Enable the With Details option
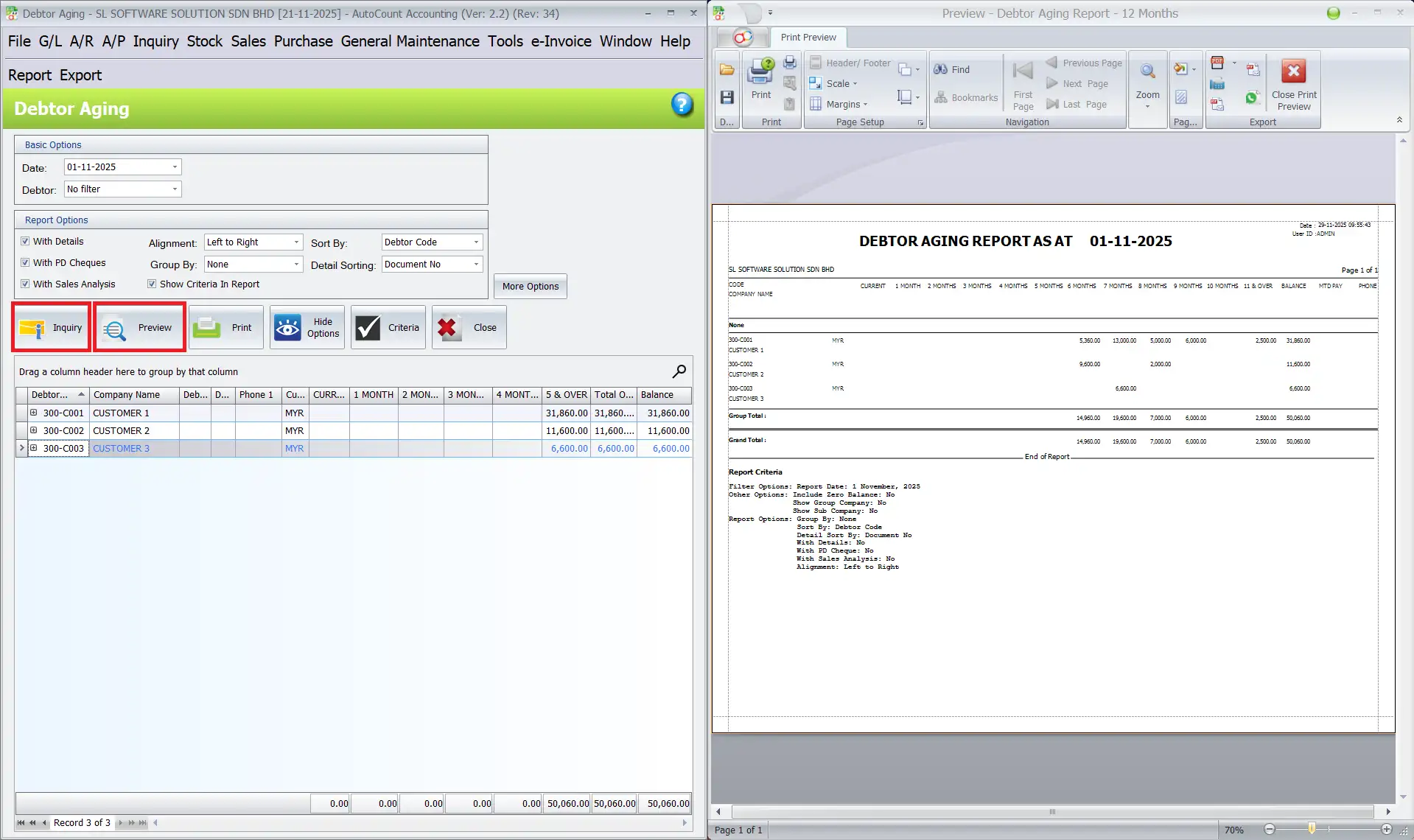This screenshot has width=1414, height=840. [x=25, y=240]
